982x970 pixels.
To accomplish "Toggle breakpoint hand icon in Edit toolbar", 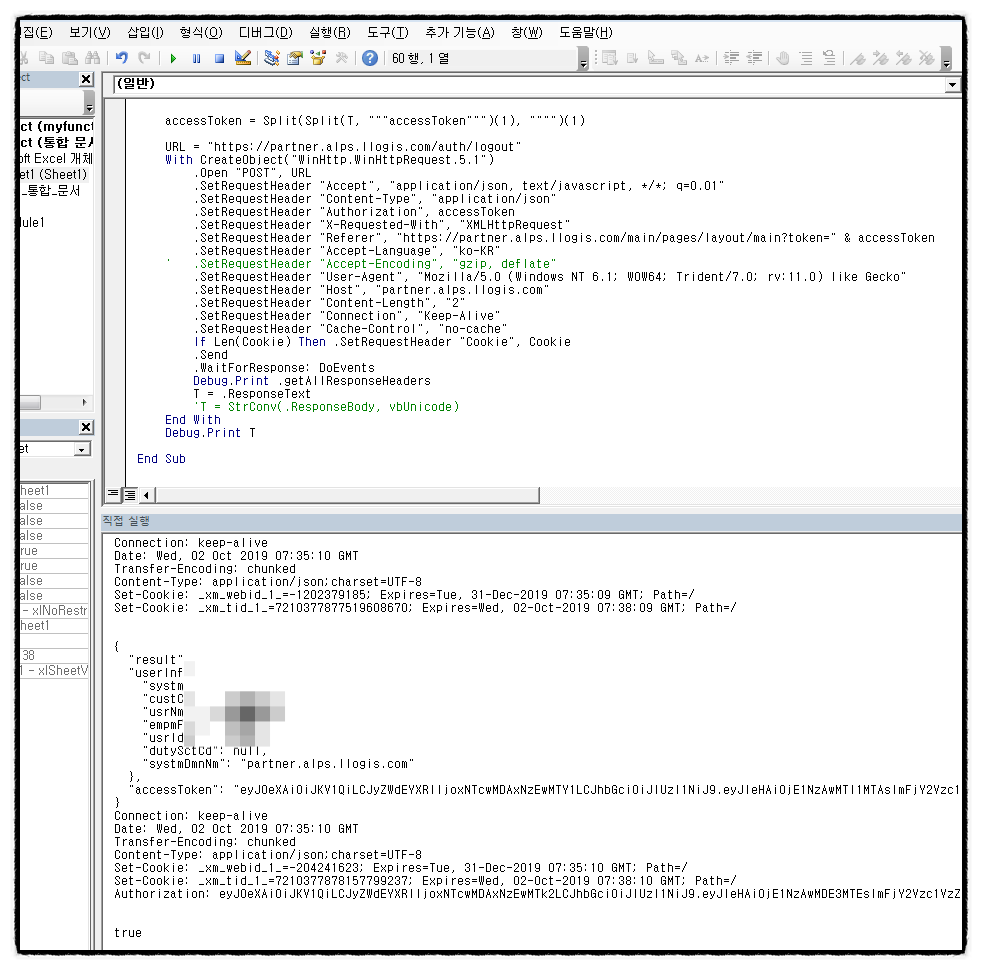I will click(x=783, y=59).
